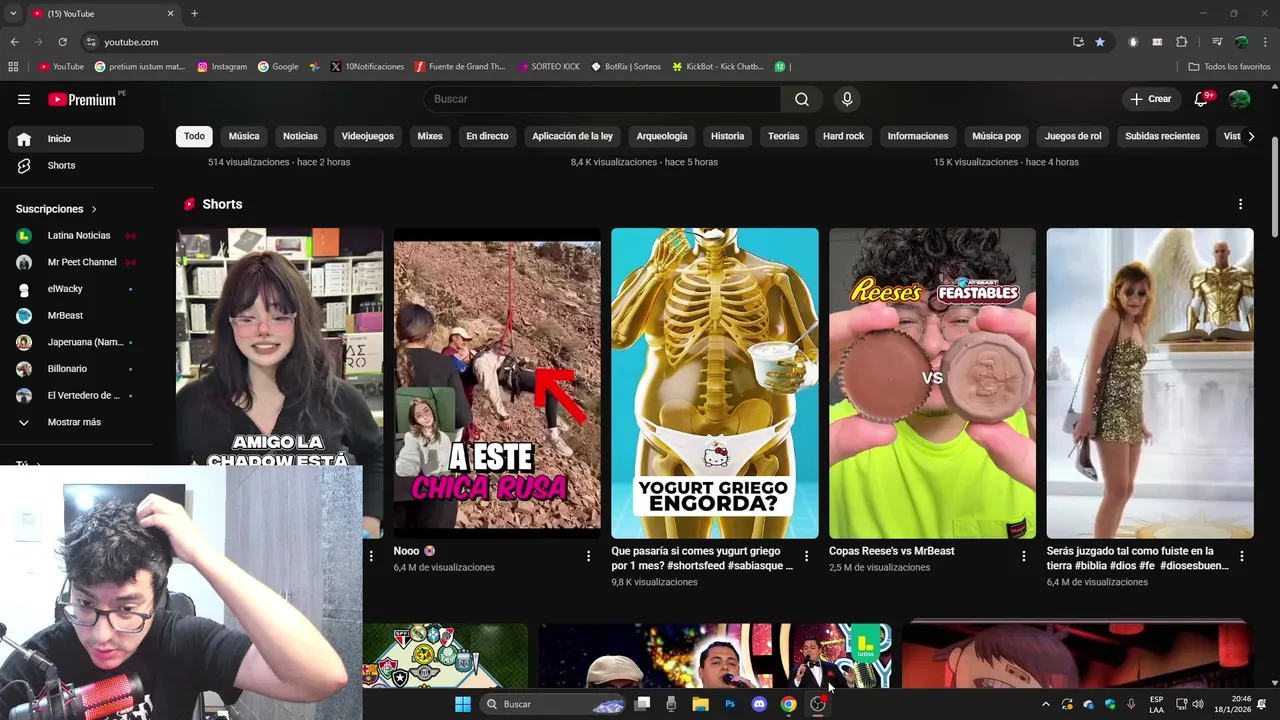Open options for the Shorts section
The image size is (1280, 720).
[1240, 204]
